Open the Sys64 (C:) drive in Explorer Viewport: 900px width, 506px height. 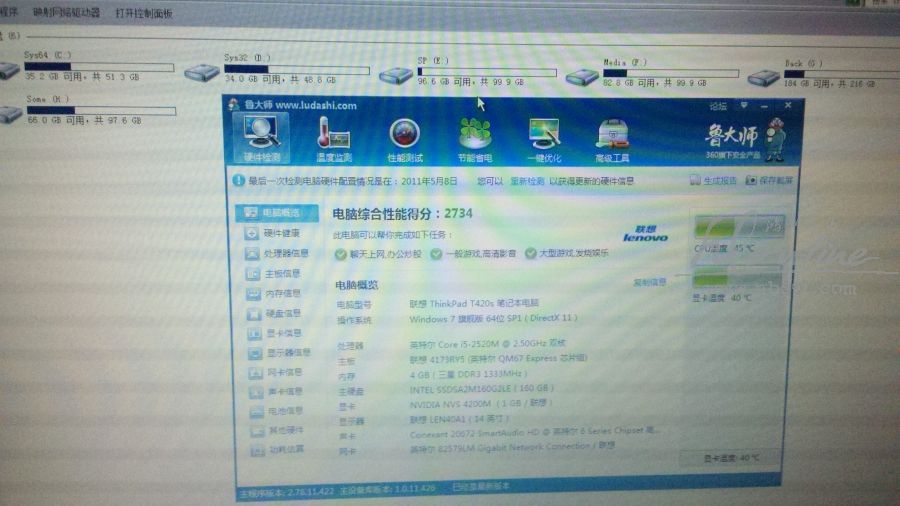click(86, 65)
